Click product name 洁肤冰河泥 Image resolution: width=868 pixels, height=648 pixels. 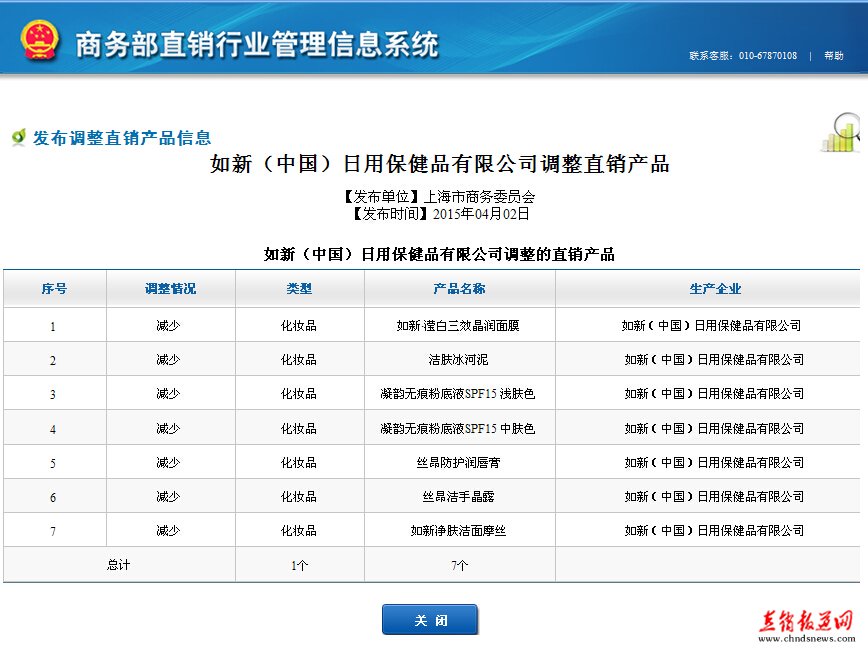pos(458,360)
